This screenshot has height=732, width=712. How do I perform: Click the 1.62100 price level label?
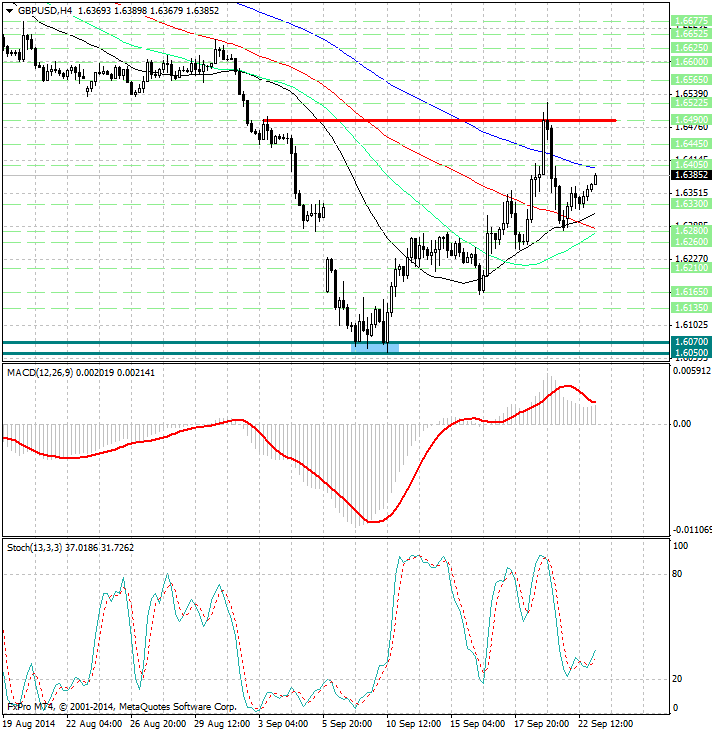coord(691,268)
